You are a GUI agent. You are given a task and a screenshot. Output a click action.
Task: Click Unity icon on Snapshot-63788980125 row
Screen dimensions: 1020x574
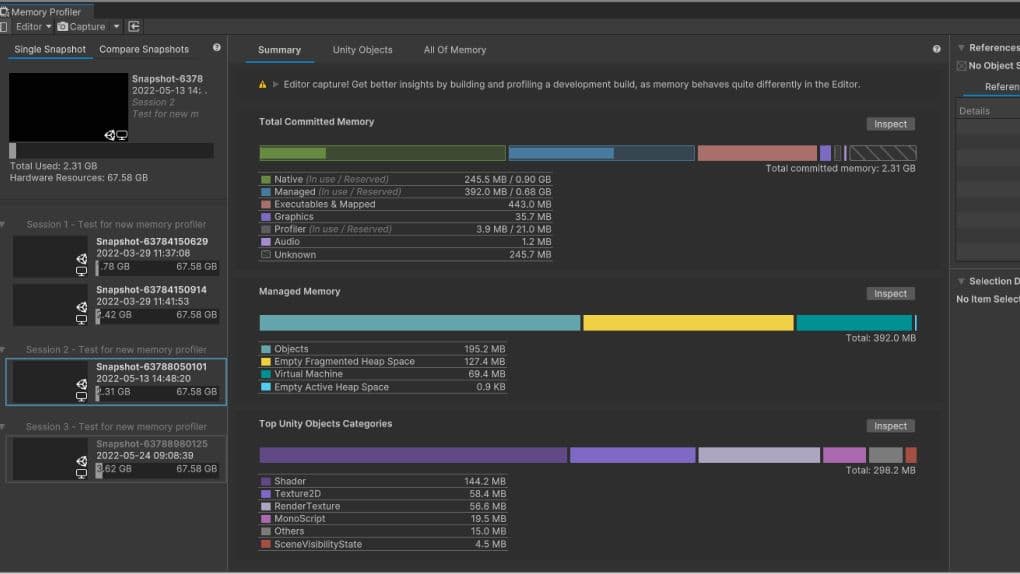pyautogui.click(x=81, y=461)
